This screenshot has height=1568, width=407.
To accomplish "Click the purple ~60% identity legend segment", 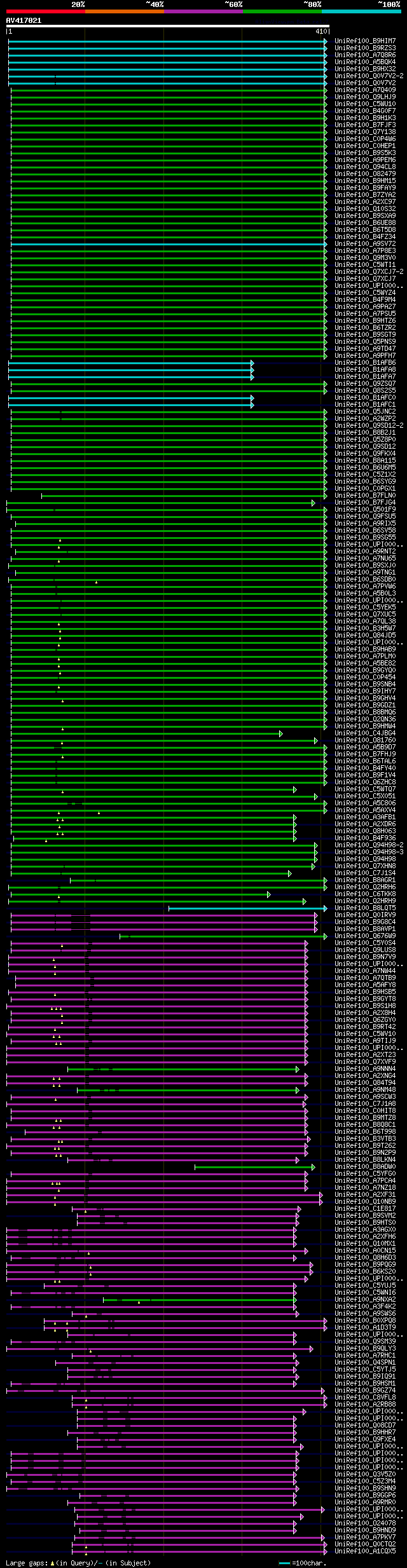I will [203, 11].
